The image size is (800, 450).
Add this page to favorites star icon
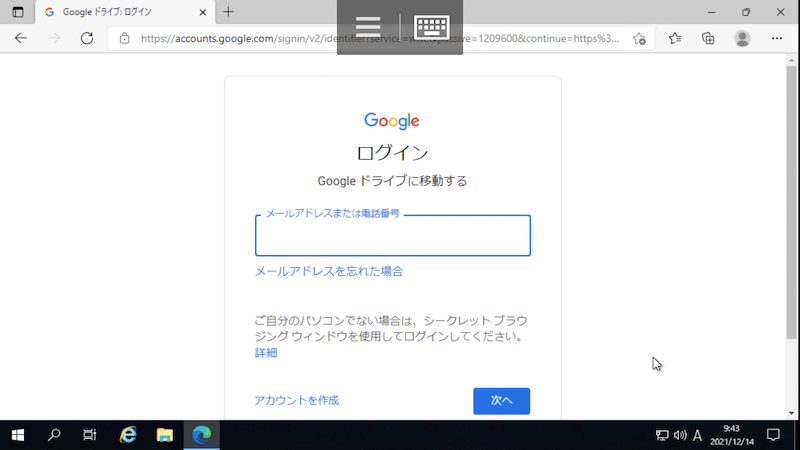639,38
